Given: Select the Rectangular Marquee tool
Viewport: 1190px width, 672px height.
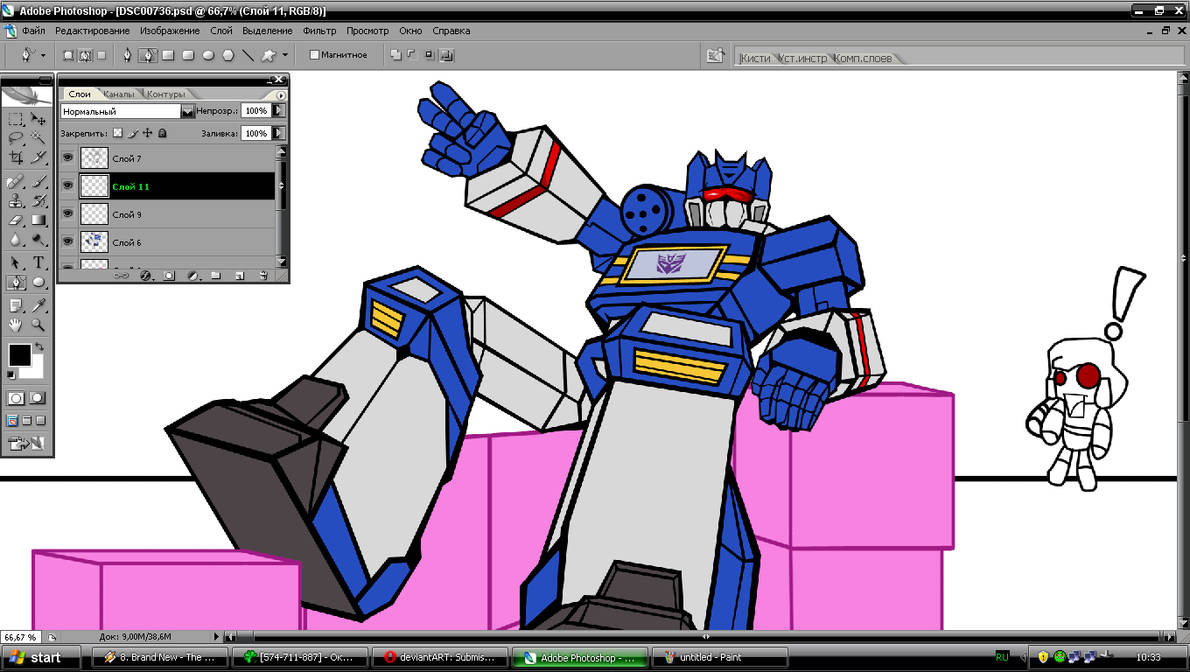Looking at the screenshot, I should tap(15, 119).
